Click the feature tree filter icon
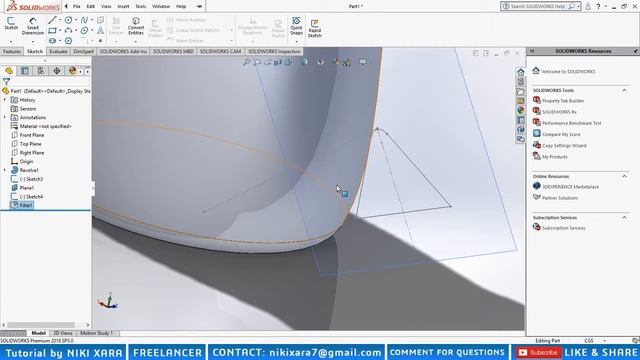Image resolution: width=640 pixels, height=360 pixels. click(x=6, y=82)
